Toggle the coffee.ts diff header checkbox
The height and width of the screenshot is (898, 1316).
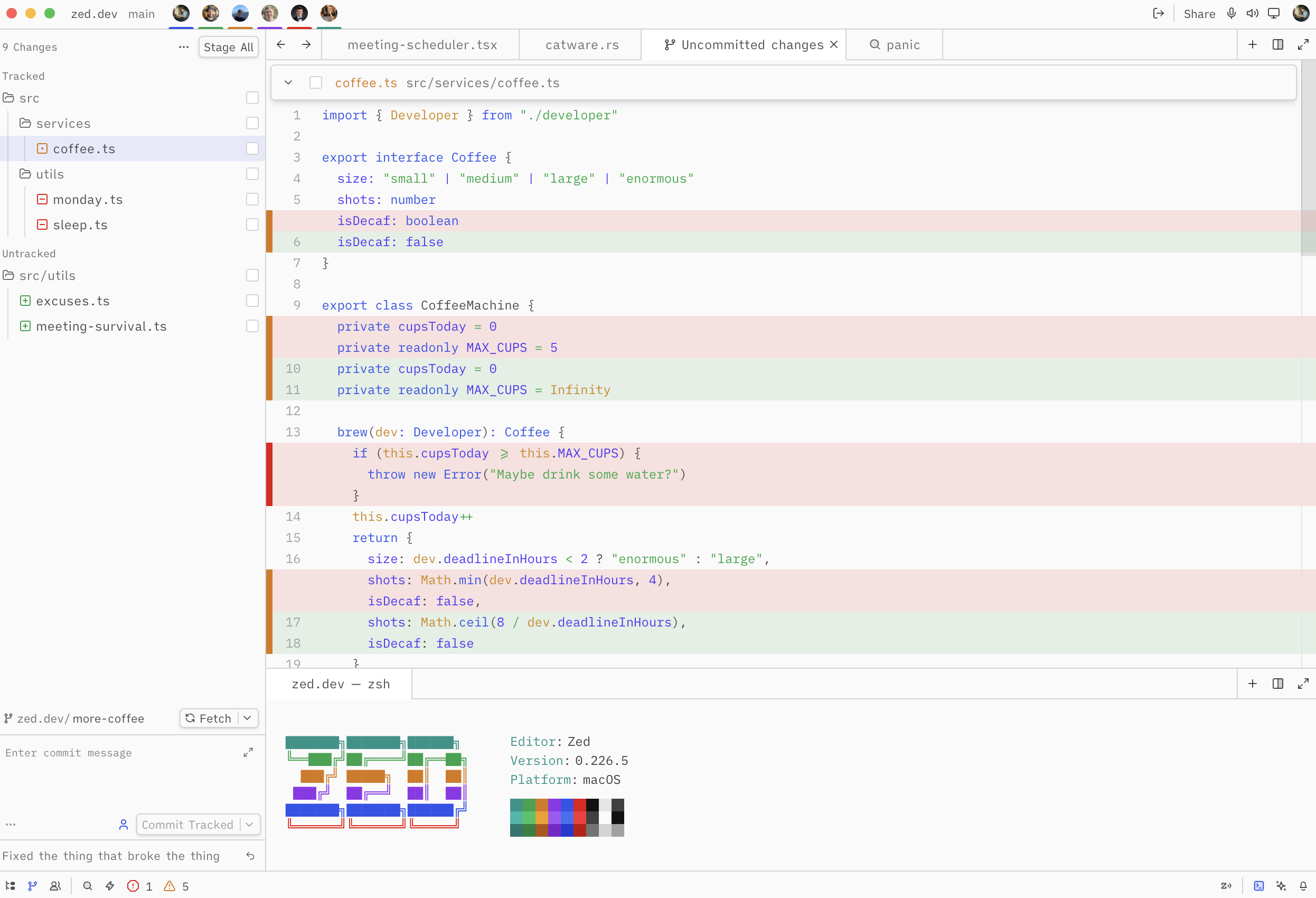click(316, 83)
